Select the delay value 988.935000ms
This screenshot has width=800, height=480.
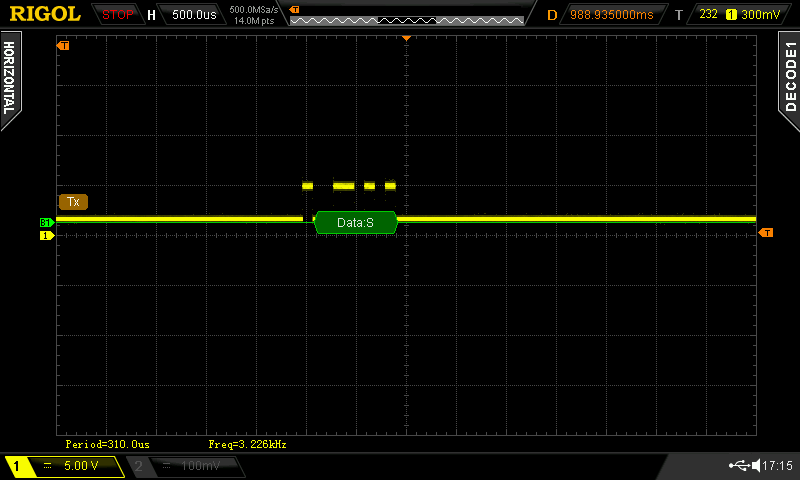click(611, 15)
